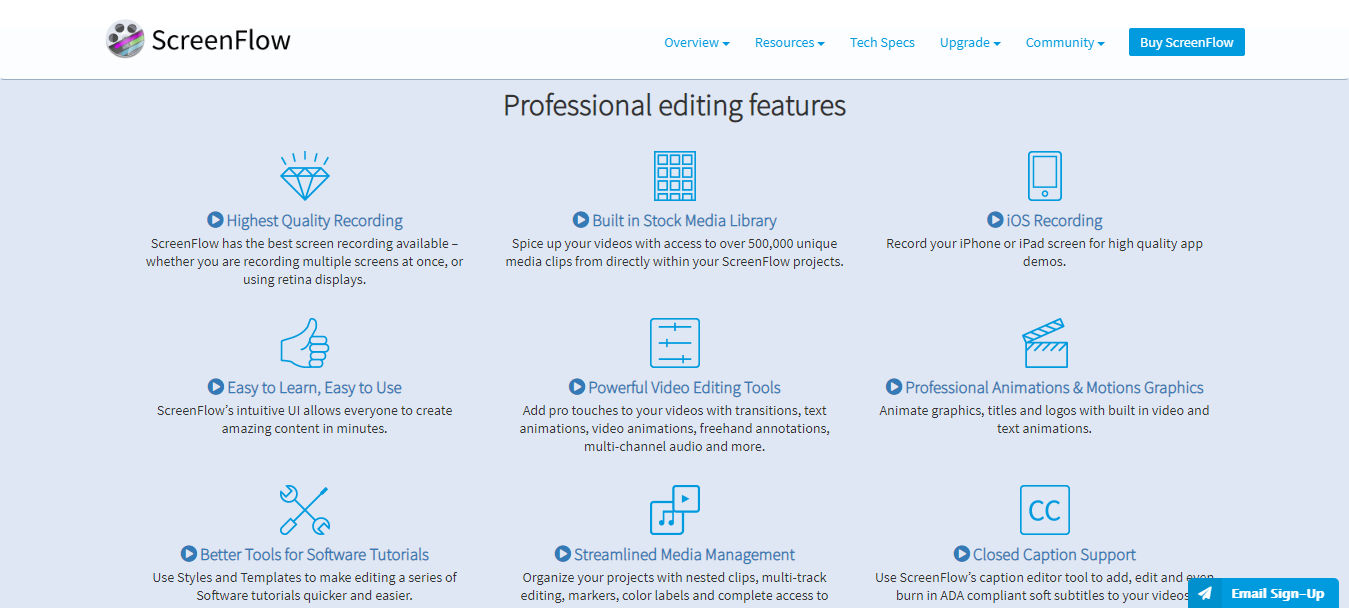This screenshot has height=608, width=1349.
Task: Open Better Tools for Software Tutorials link
Action: (315, 555)
